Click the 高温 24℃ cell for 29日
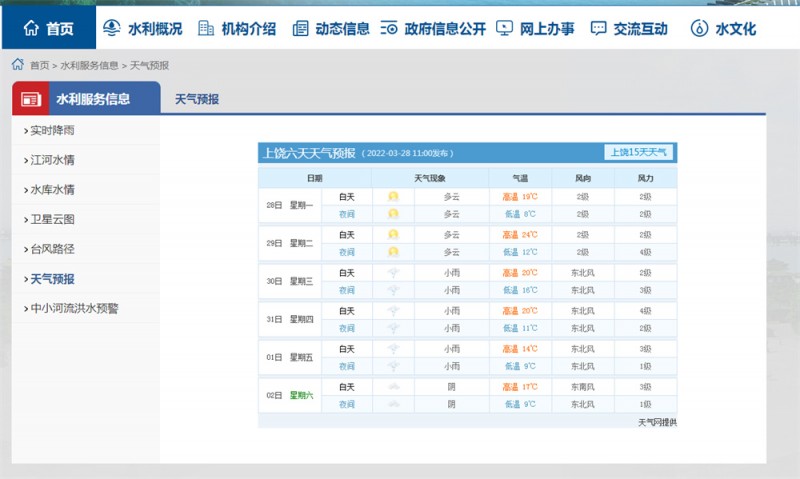This screenshot has height=479, width=800. 520,235
